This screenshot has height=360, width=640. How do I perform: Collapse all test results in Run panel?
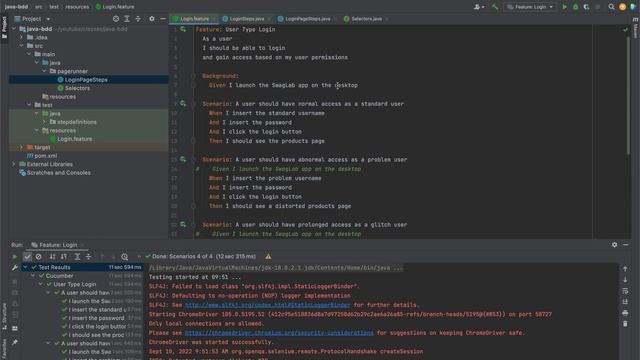(x=89, y=257)
